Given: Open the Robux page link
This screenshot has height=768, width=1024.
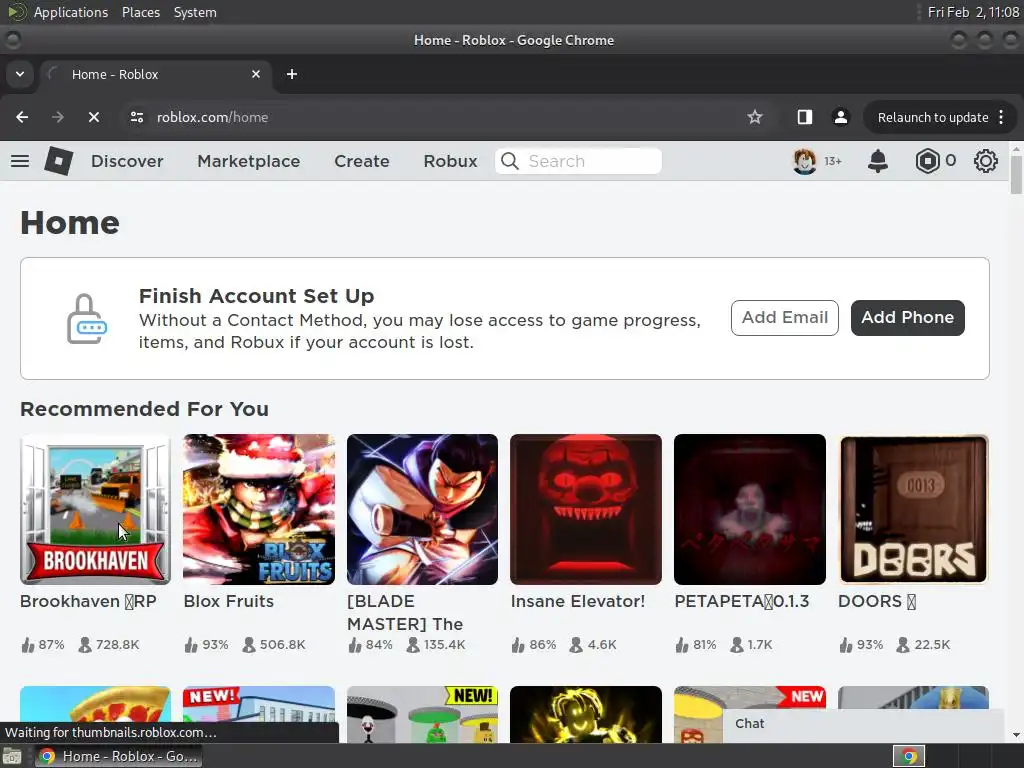Looking at the screenshot, I should (x=450, y=161).
